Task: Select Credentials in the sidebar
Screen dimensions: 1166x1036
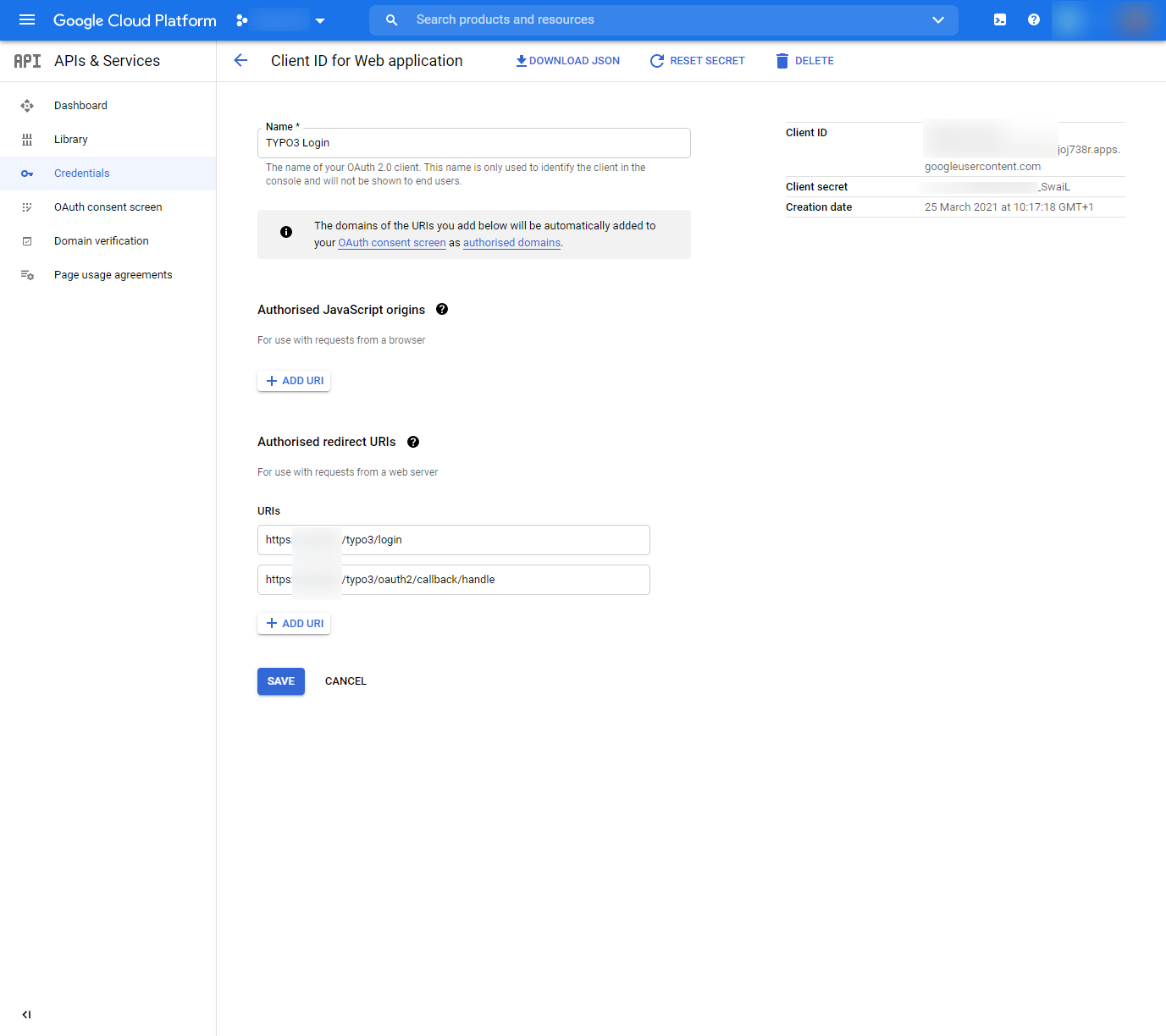Action: (x=108, y=174)
